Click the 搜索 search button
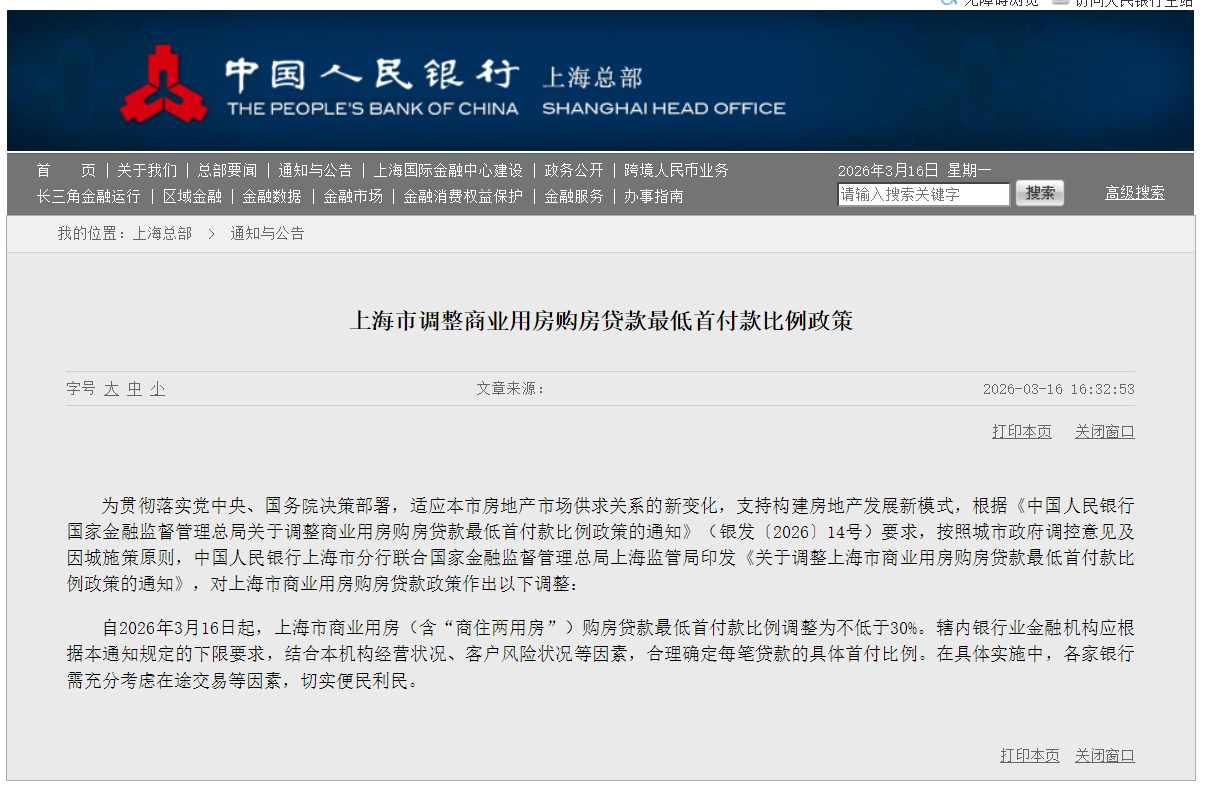 (x=1039, y=193)
